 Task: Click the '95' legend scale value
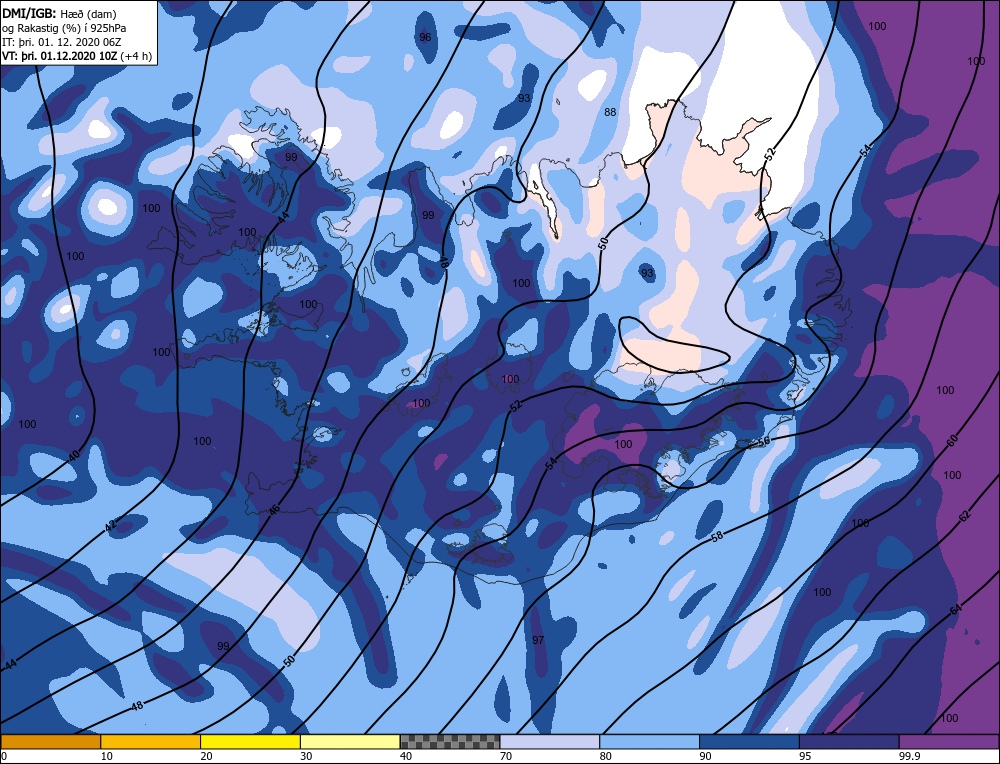[x=805, y=756]
